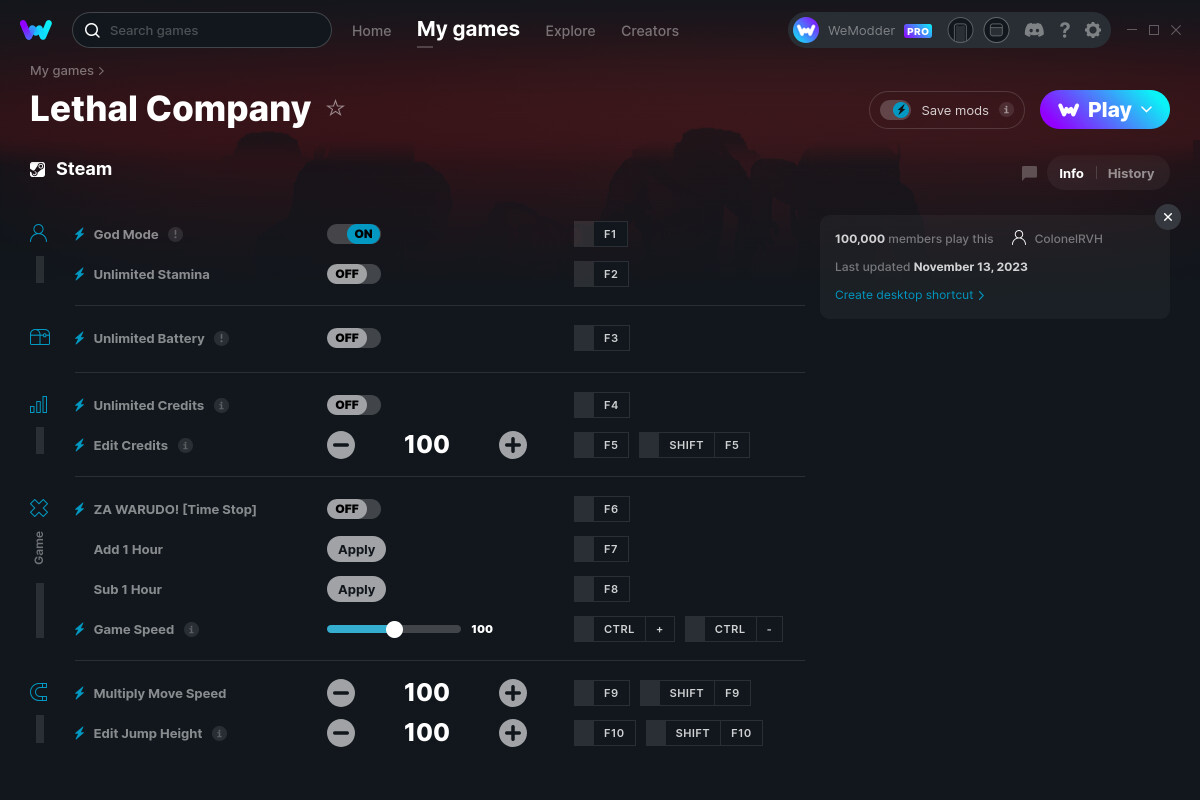Click the WeMod logo icon

pos(36,30)
